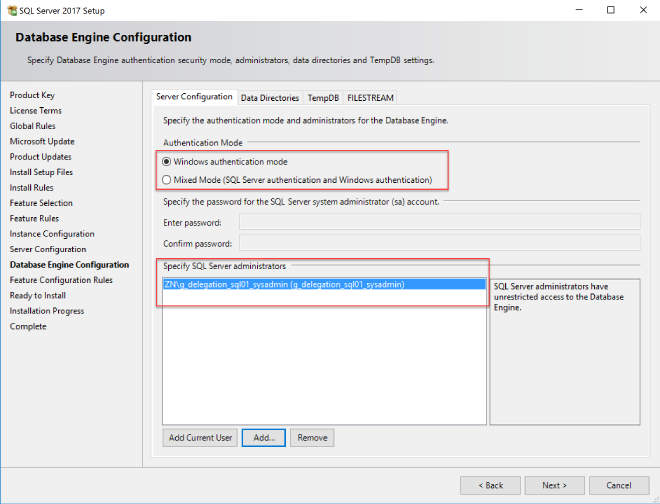Cancel the SQL Server setup
Image resolution: width=660 pixels, height=504 pixels.
click(x=619, y=485)
